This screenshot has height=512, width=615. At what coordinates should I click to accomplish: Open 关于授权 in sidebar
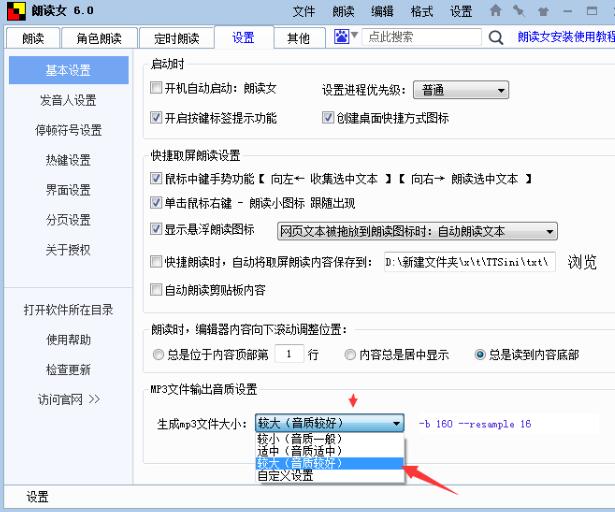(x=68, y=250)
